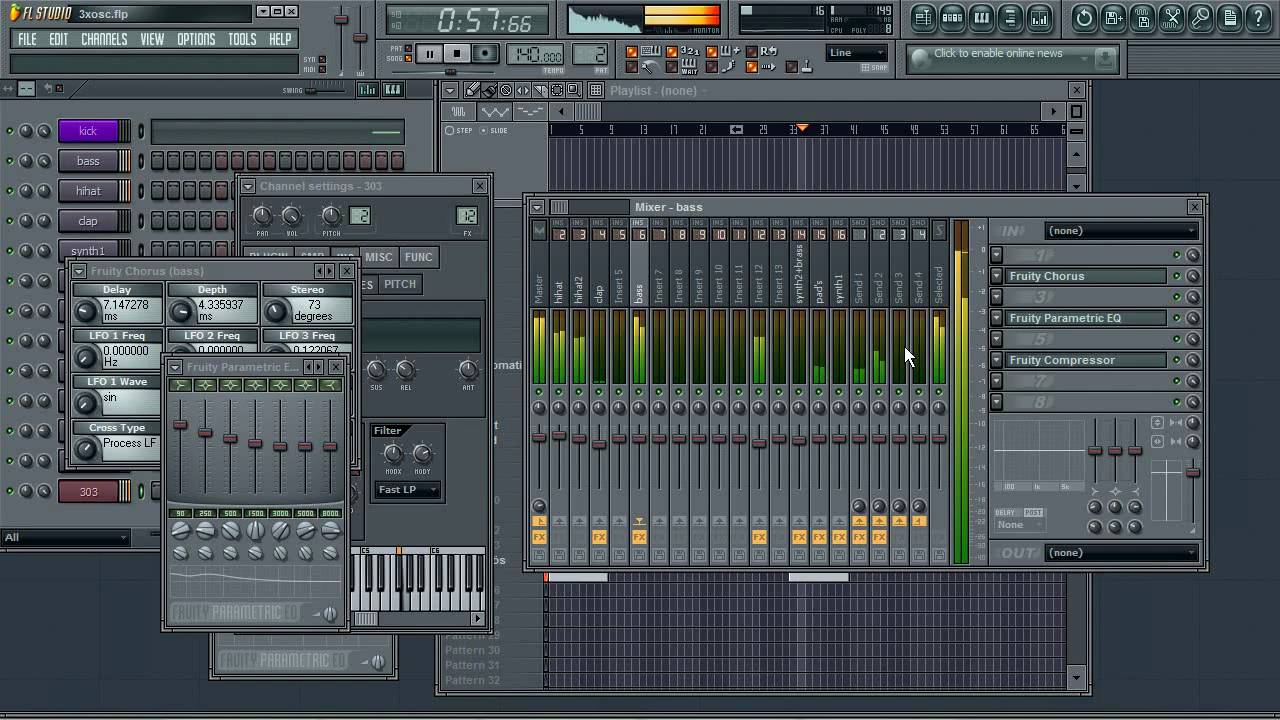Disable Fruity Compressor slot LED

pyautogui.click(x=1177, y=360)
